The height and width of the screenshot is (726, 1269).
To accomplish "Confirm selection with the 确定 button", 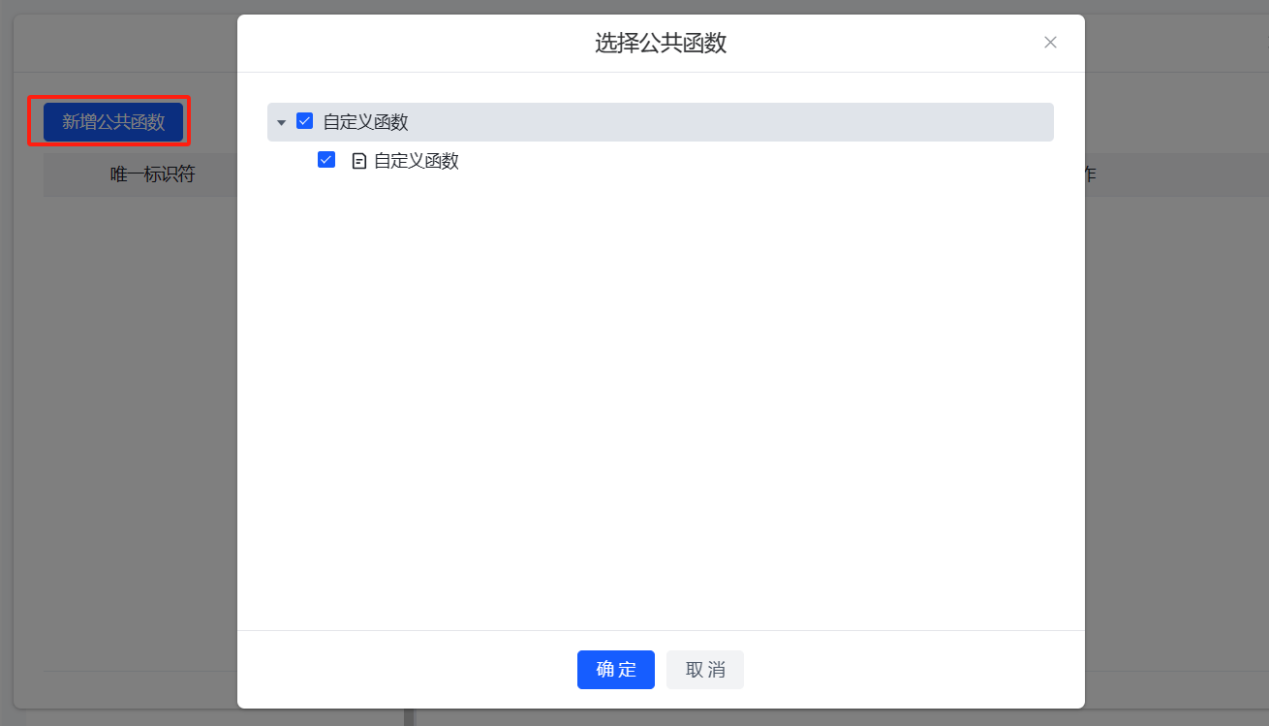I will 615,670.
